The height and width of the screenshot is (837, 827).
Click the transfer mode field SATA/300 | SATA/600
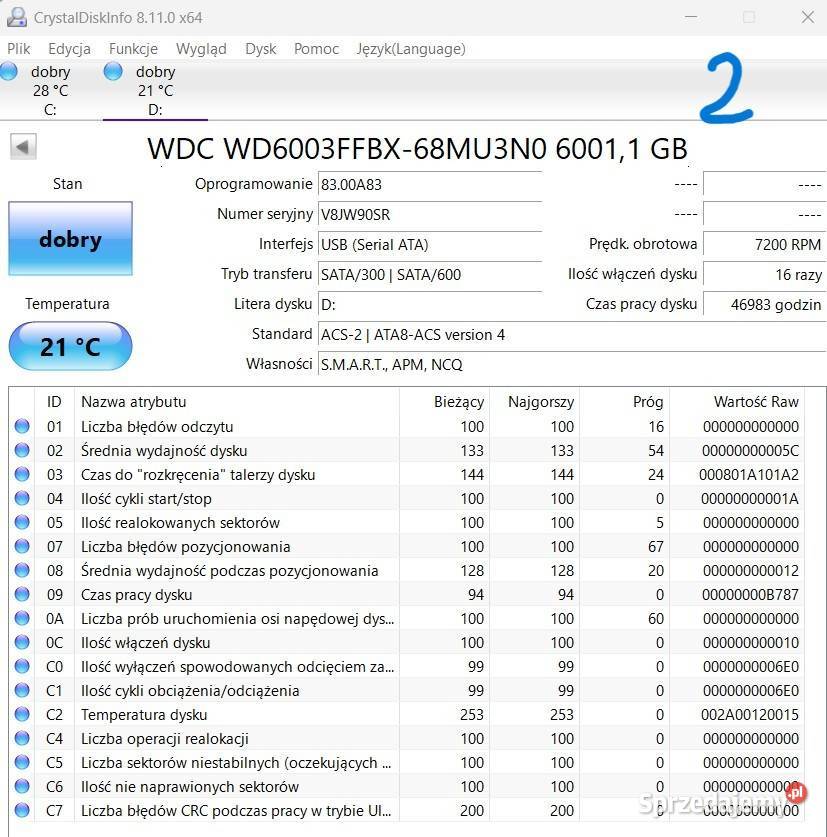point(430,274)
